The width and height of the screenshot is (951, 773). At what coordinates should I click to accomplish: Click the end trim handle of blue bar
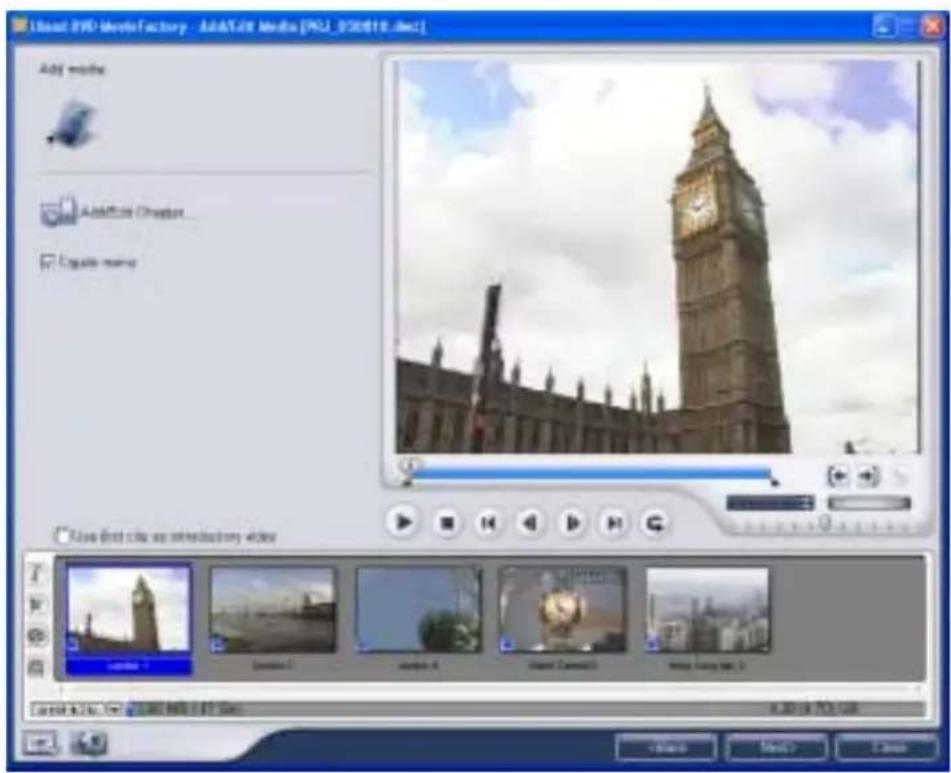[774, 483]
